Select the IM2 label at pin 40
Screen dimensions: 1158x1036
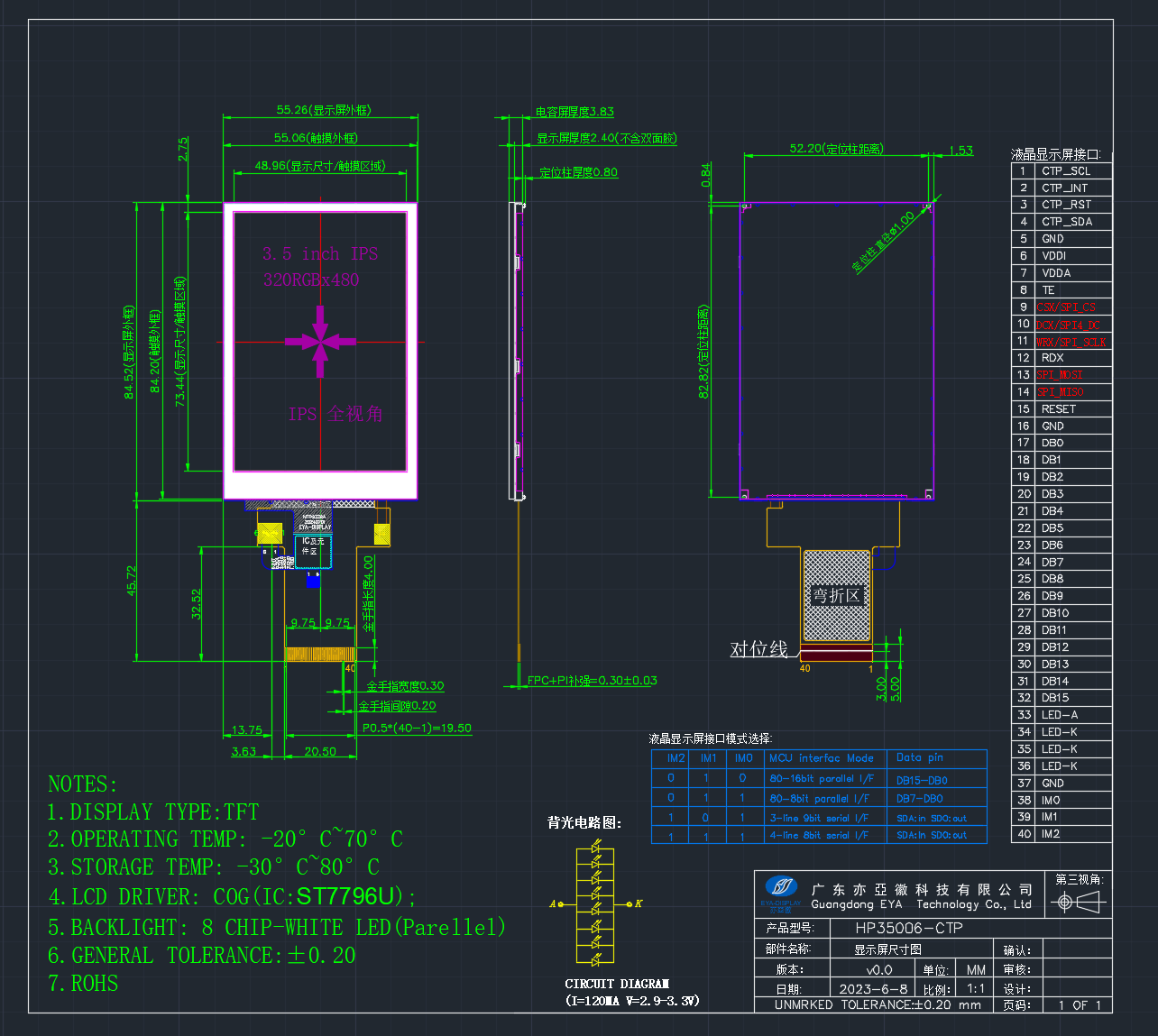tap(1051, 834)
